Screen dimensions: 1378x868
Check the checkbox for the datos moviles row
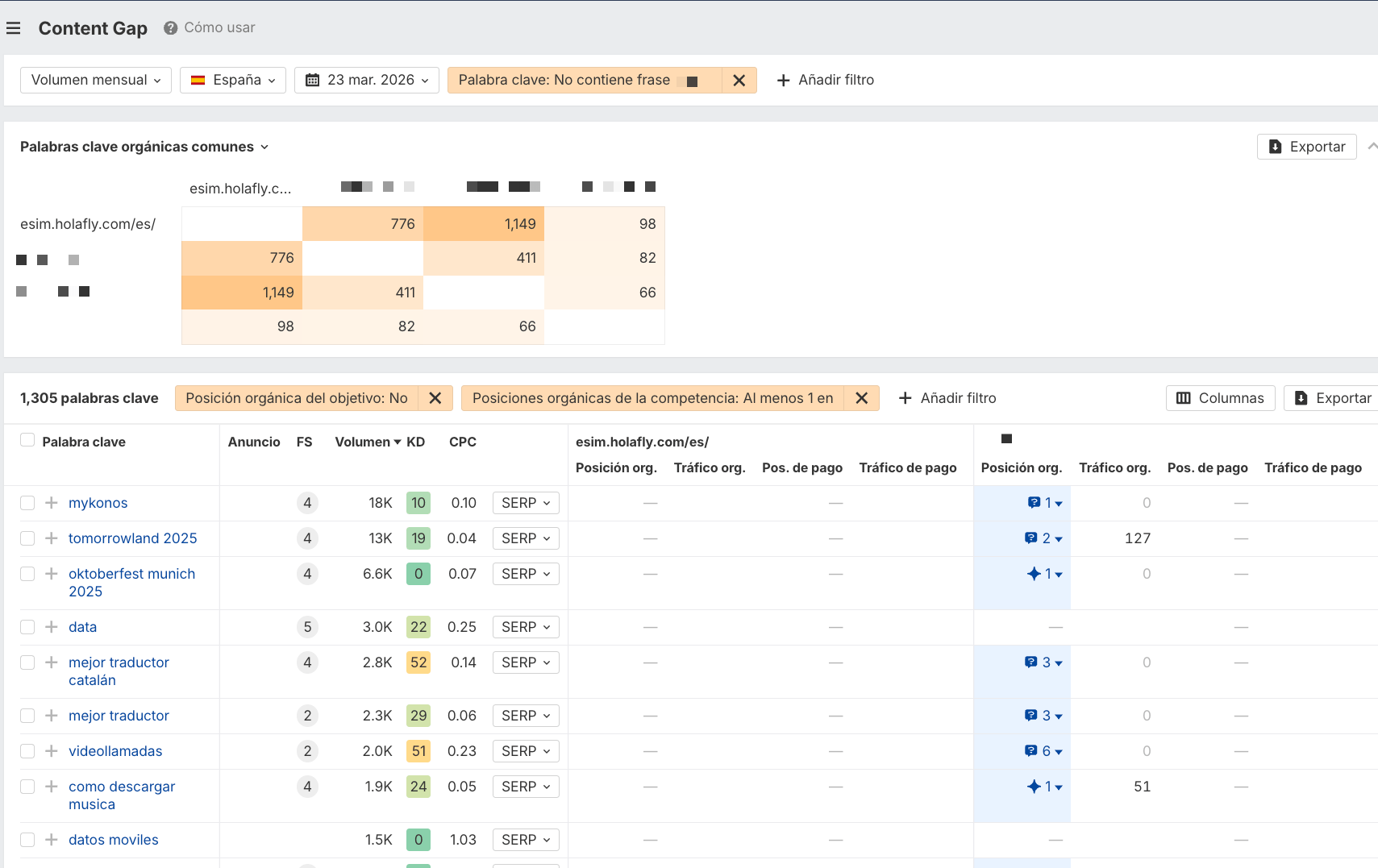click(x=27, y=839)
